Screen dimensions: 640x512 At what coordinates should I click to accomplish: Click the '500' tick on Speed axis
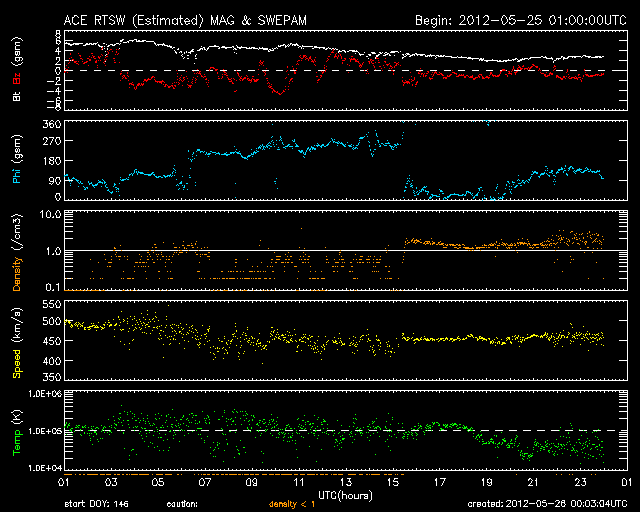click(52, 322)
